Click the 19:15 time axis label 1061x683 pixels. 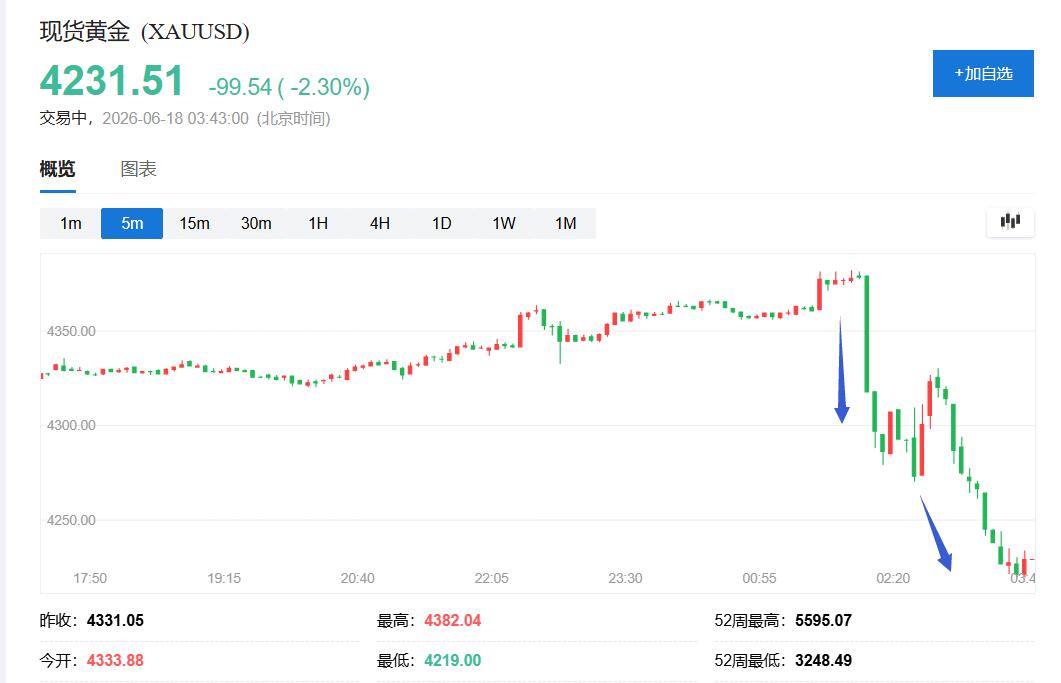(224, 578)
